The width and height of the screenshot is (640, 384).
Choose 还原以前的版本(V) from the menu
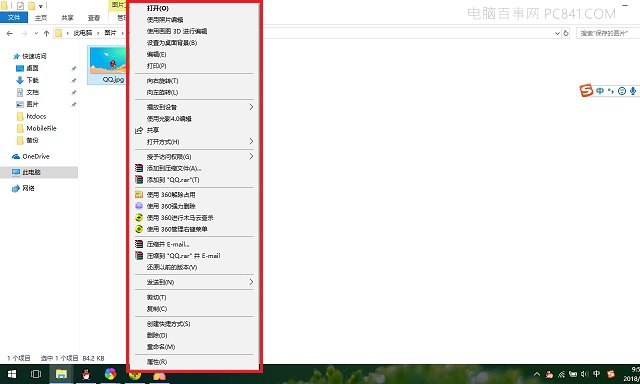[x=172, y=267]
